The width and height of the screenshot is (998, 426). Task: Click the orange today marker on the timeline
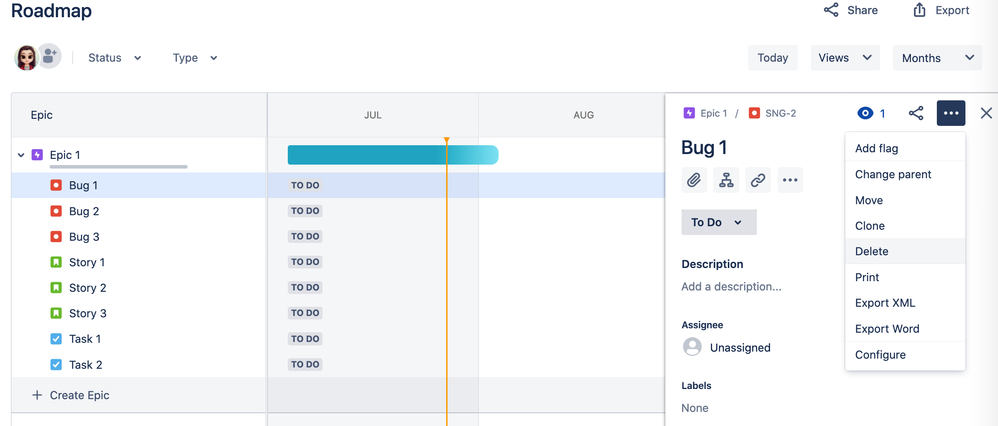point(447,140)
